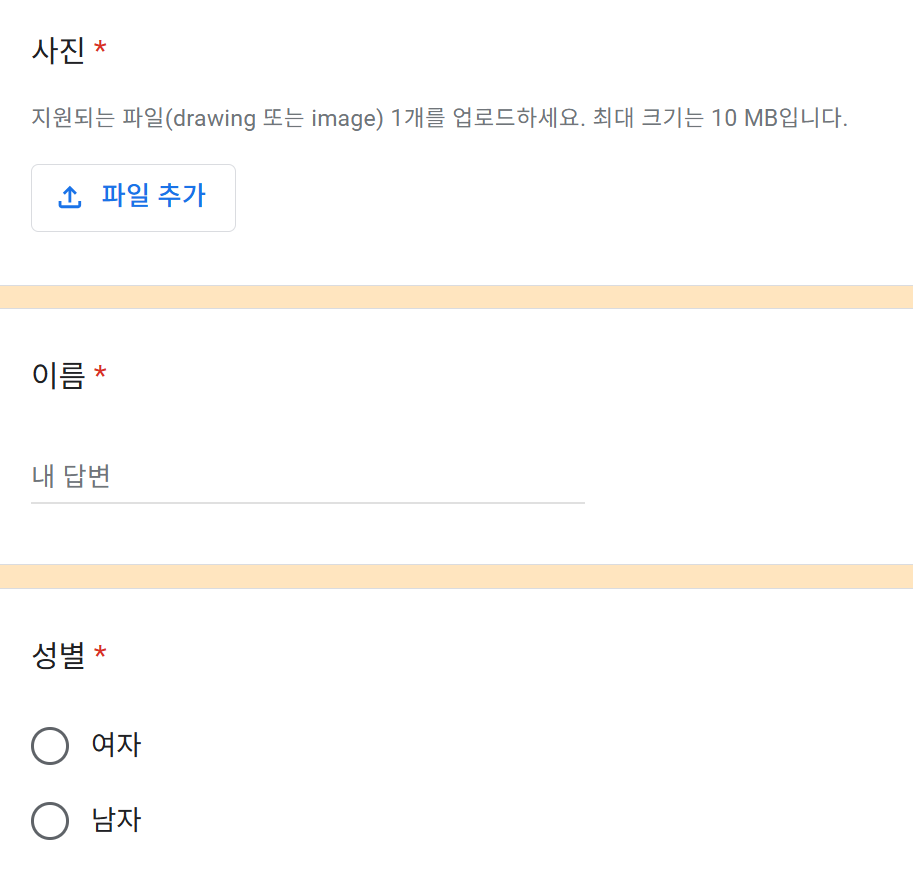913x889 pixels.
Task: Click the arrow symbol inside 파일 추가 button
Action: coord(69,197)
